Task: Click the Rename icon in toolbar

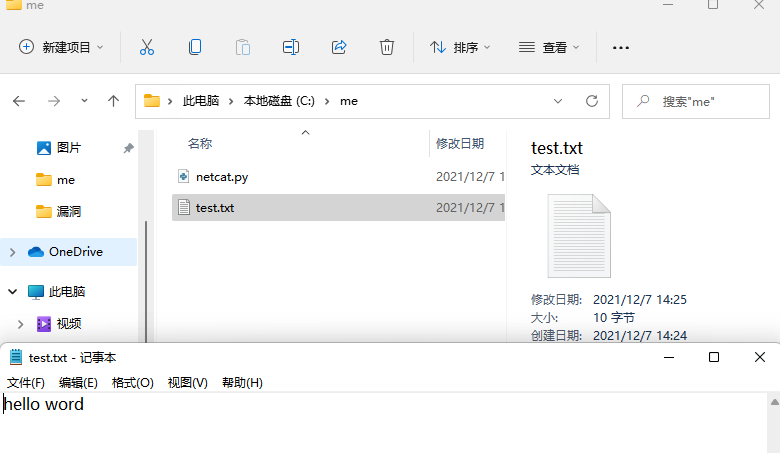Action: pyautogui.click(x=291, y=47)
